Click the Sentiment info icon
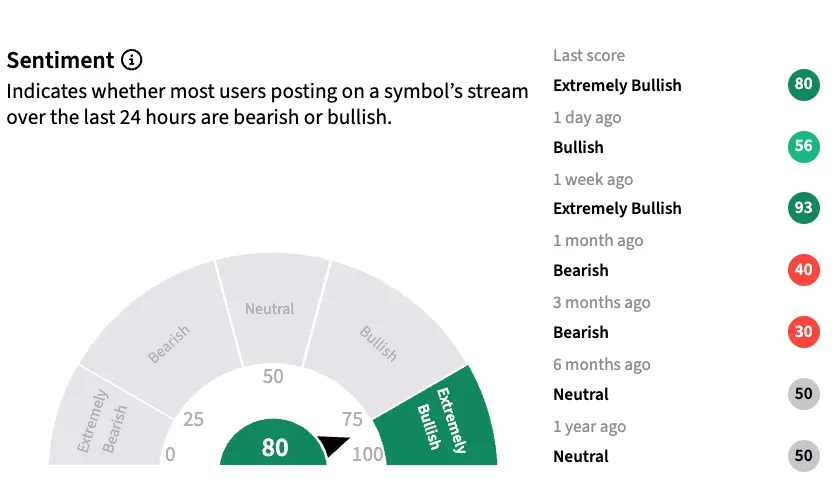836x504 pixels. [x=131, y=60]
